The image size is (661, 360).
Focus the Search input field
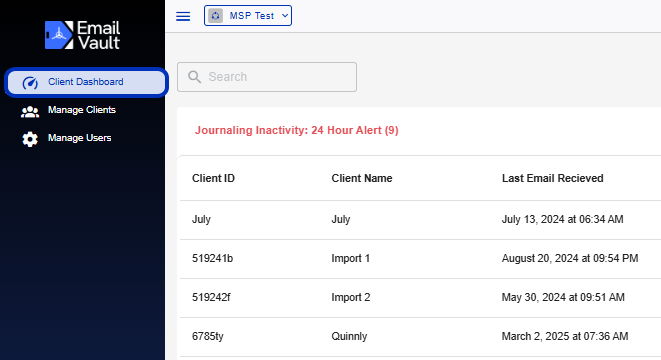click(x=267, y=77)
